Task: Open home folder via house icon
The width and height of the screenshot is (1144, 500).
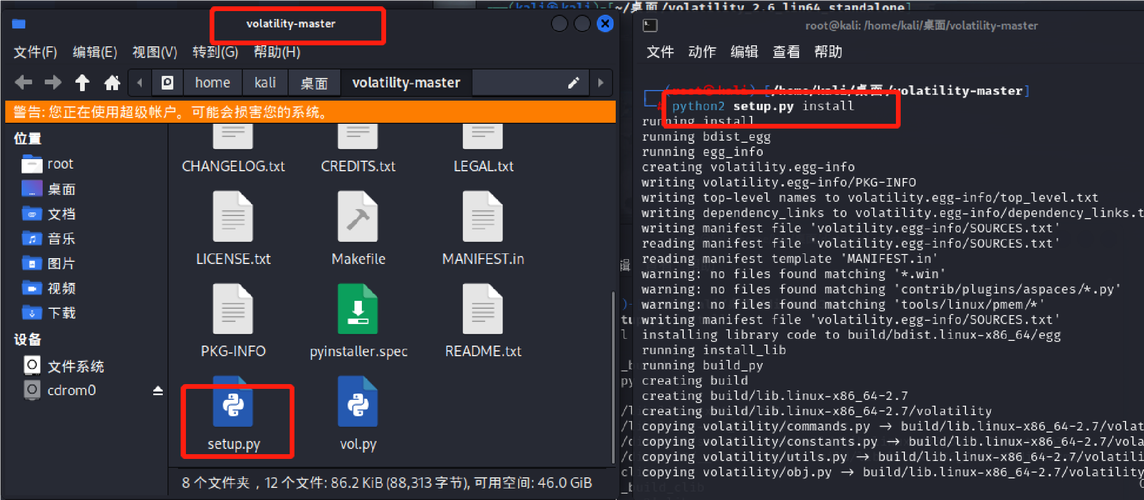Action: point(112,82)
